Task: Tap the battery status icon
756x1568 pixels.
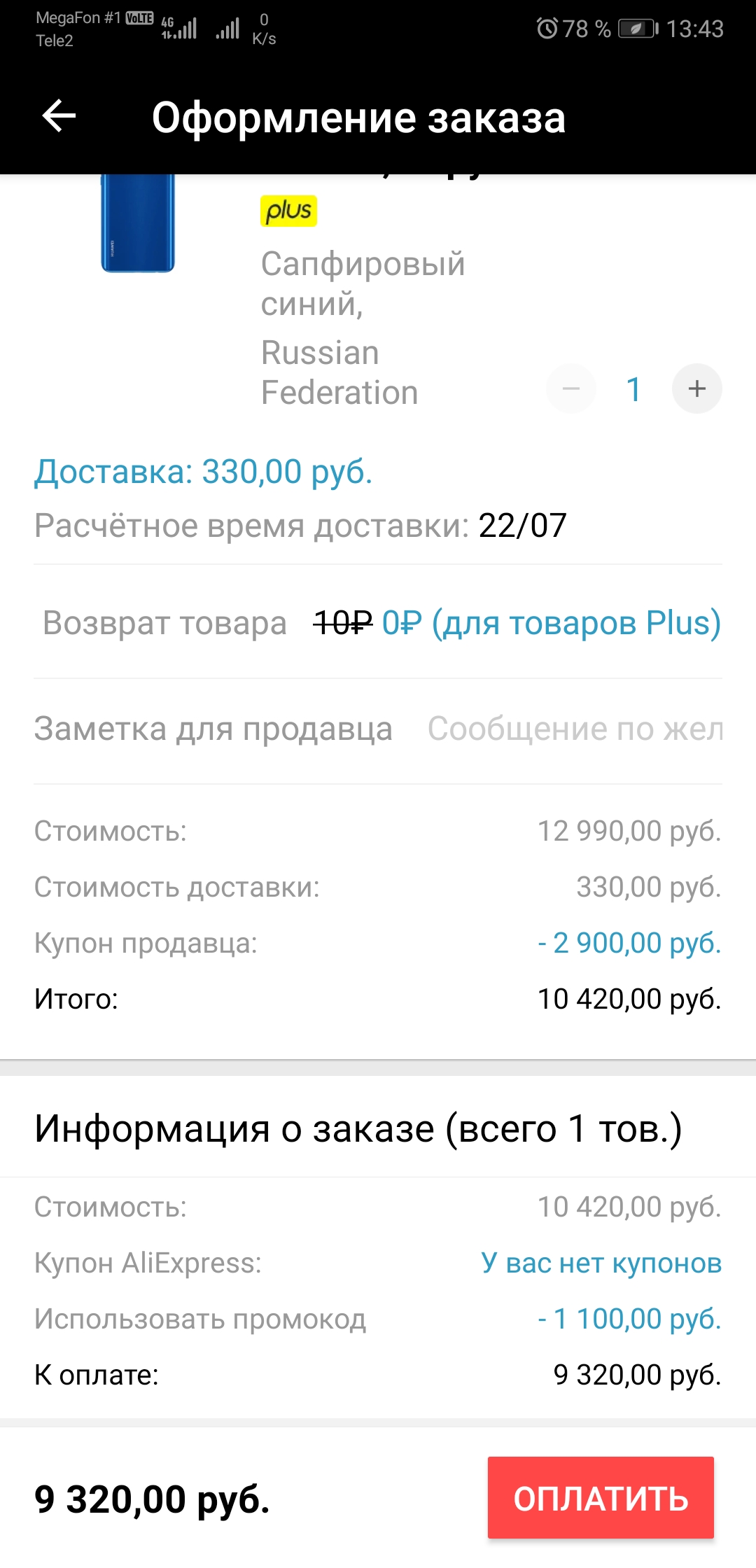Action: 638,29
